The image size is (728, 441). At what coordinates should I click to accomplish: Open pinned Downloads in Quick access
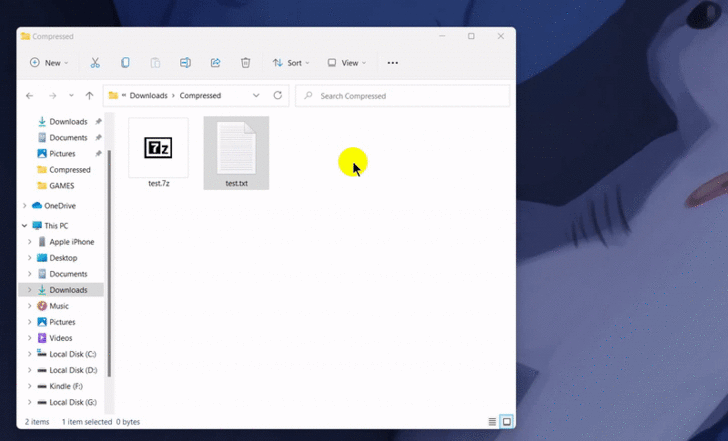68,122
